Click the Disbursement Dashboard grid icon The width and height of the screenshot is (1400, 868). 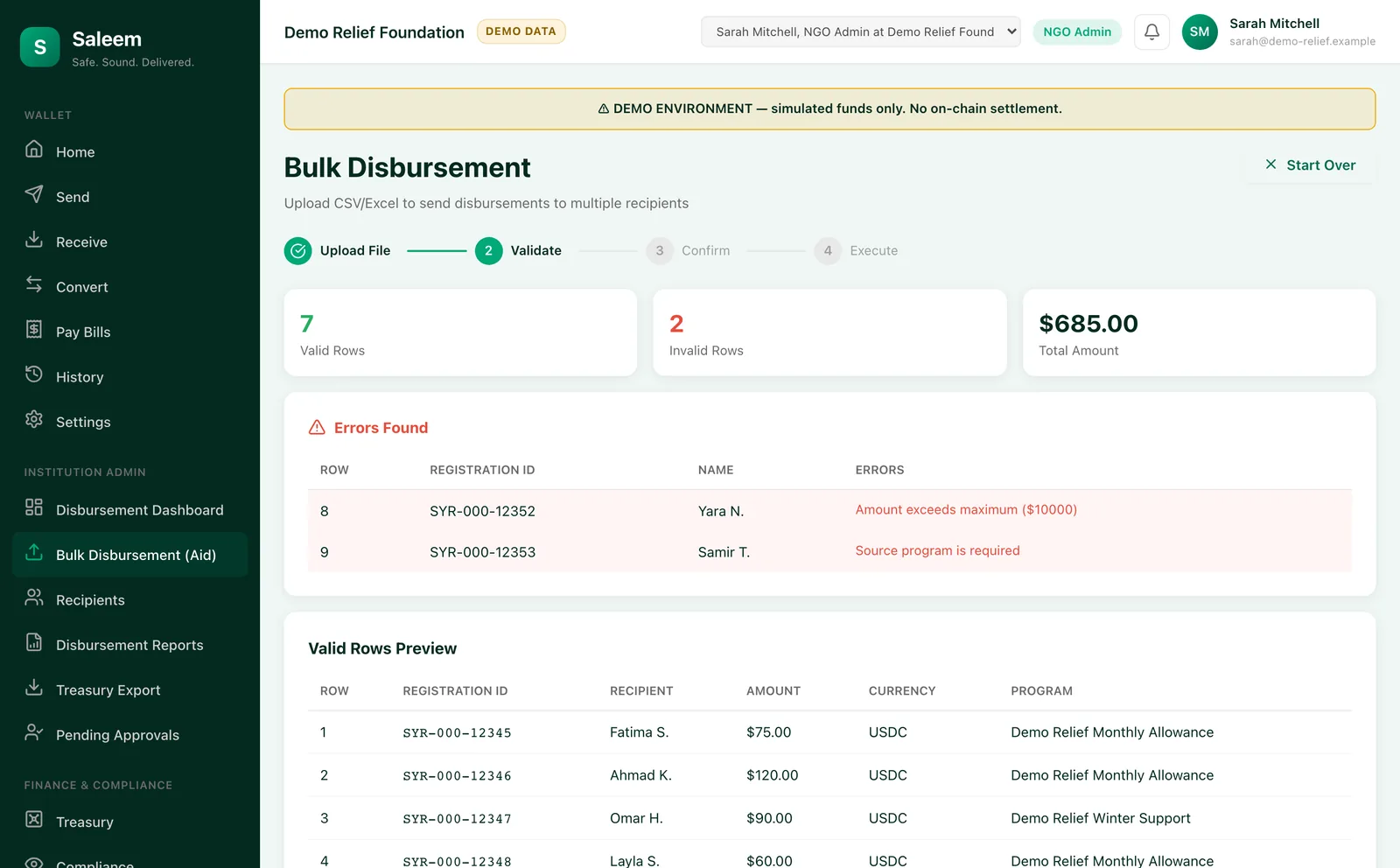coord(34,507)
